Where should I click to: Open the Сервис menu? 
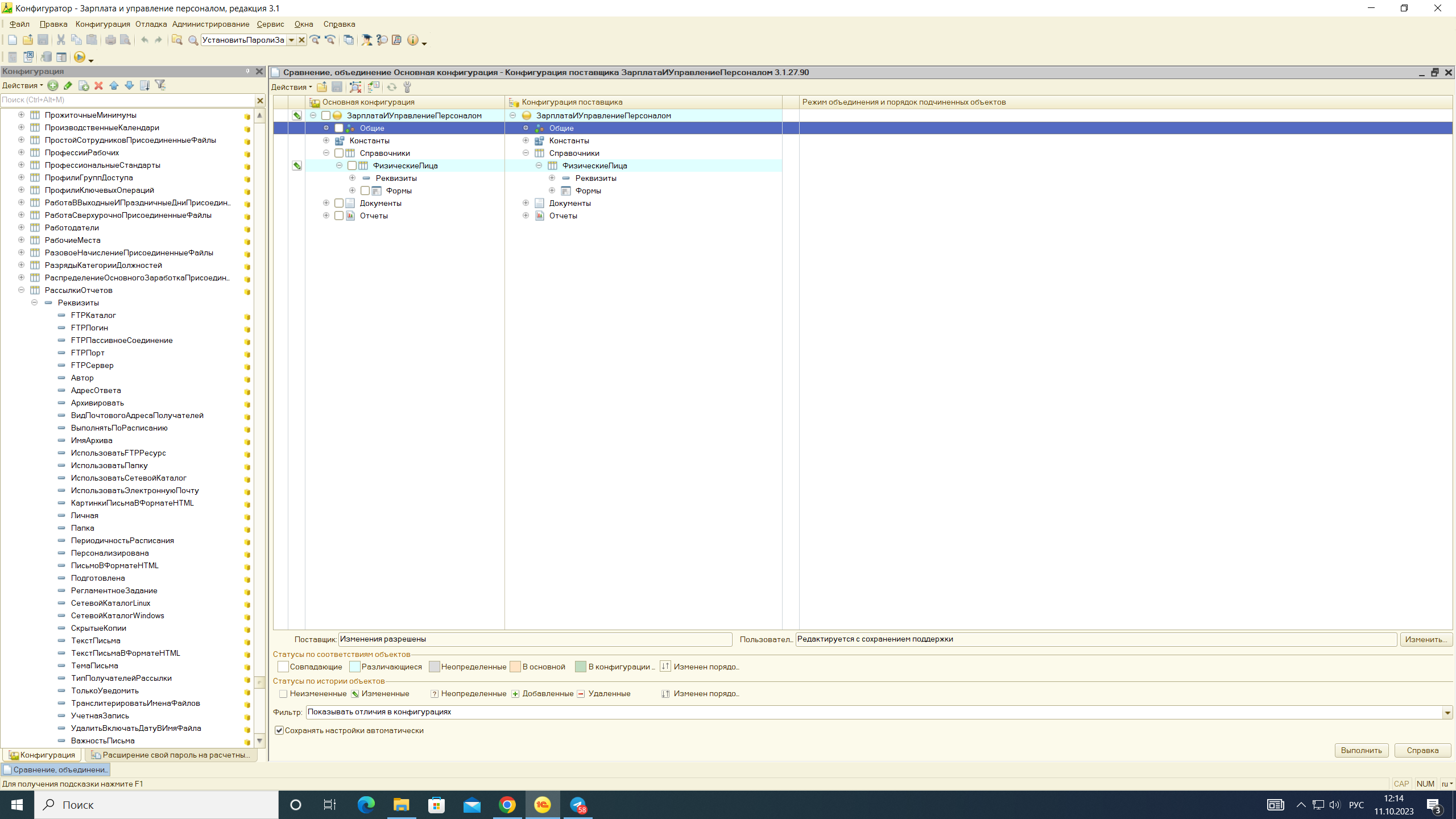(270, 24)
